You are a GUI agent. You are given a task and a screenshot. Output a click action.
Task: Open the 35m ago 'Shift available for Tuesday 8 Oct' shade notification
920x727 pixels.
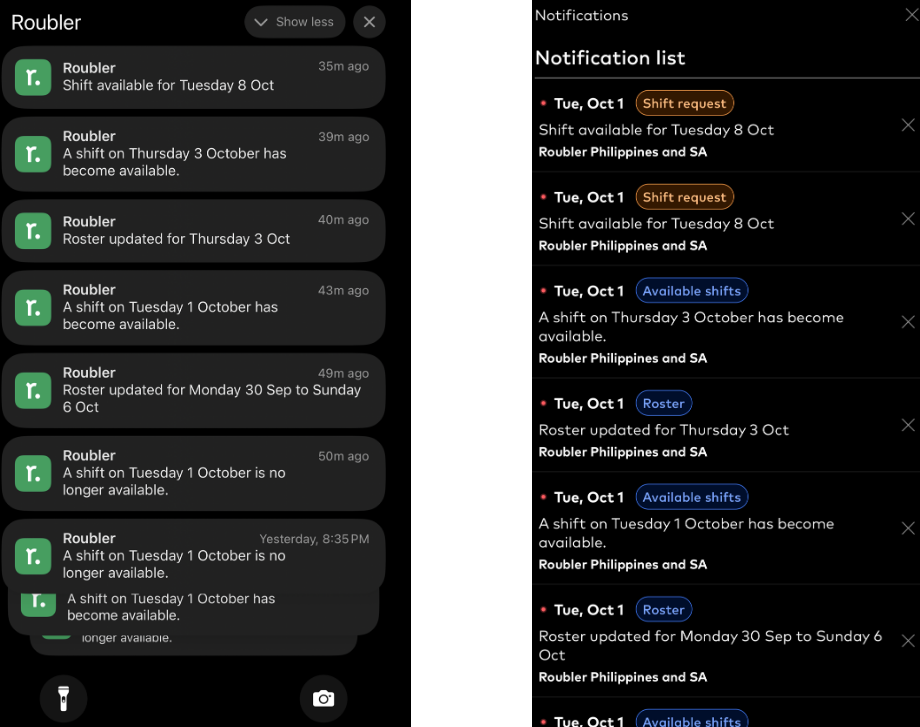[x=194, y=77]
